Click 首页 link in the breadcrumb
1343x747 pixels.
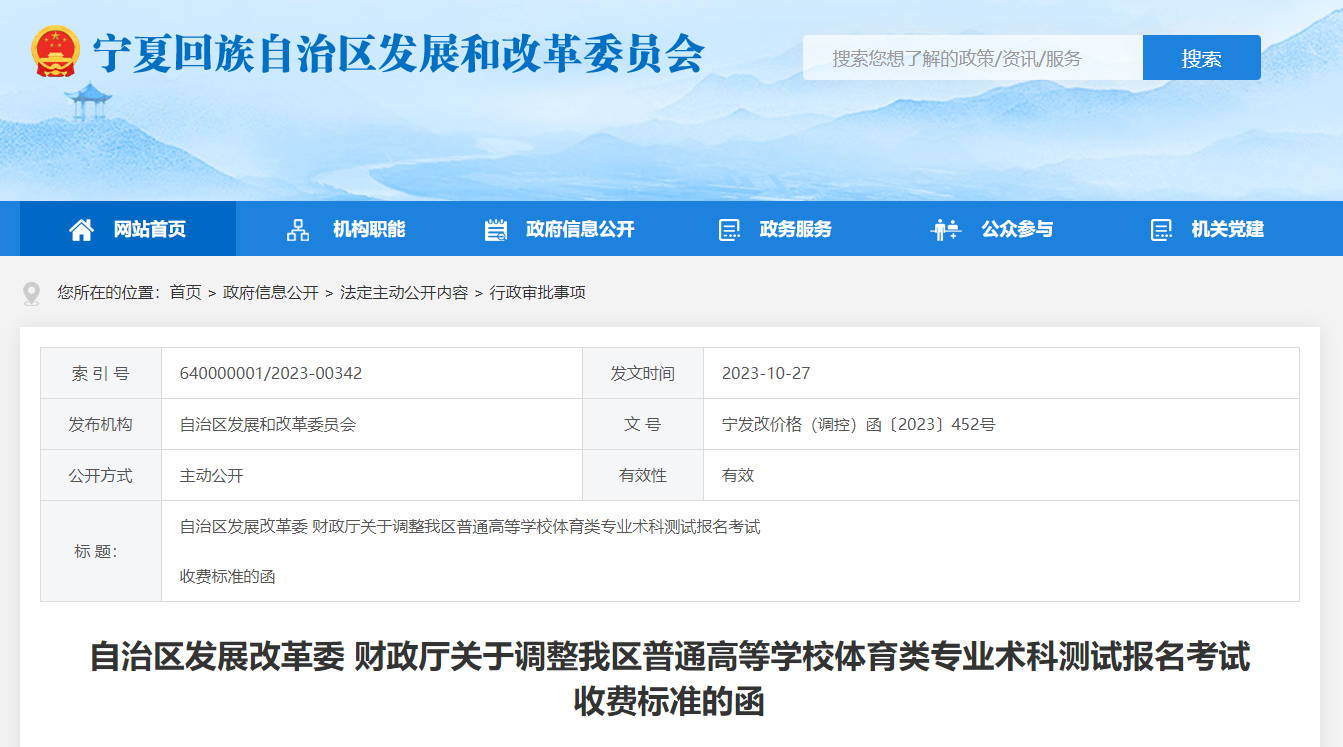(x=185, y=293)
